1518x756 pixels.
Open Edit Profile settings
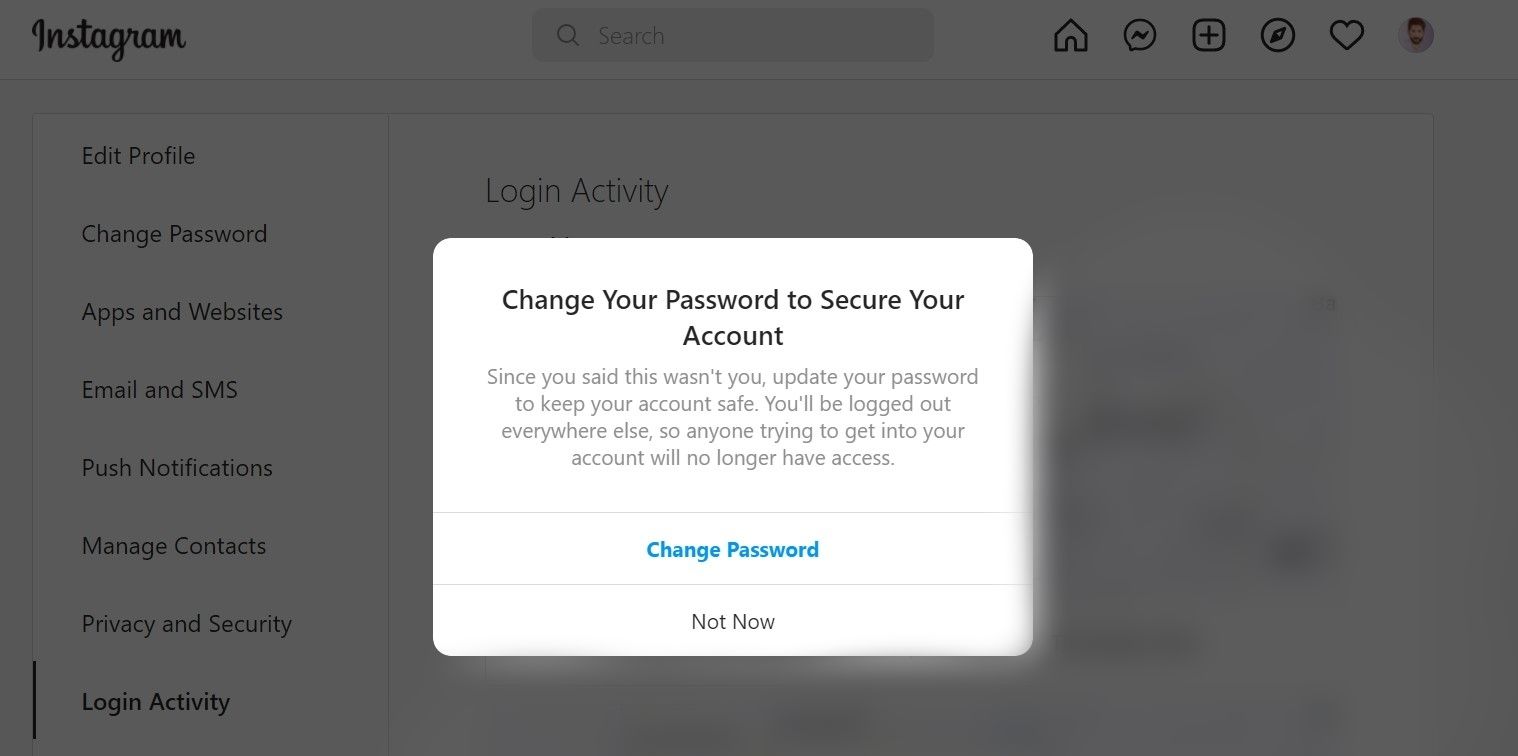tap(138, 156)
